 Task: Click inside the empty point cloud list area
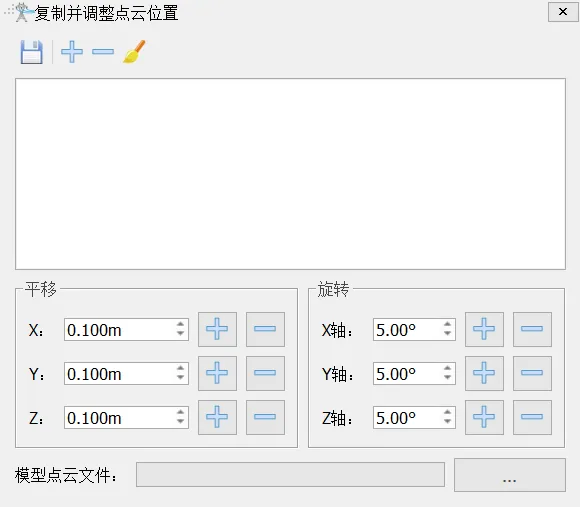[290, 174]
